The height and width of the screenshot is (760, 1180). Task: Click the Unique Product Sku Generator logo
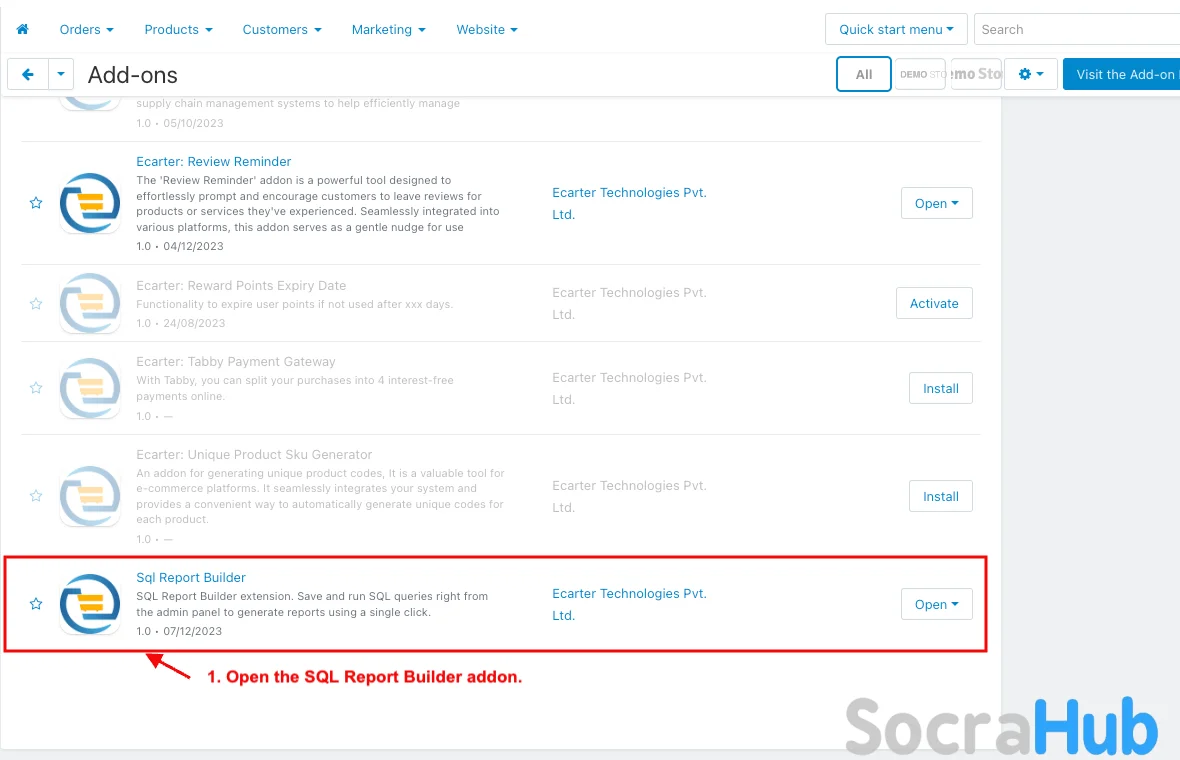pyautogui.click(x=90, y=496)
